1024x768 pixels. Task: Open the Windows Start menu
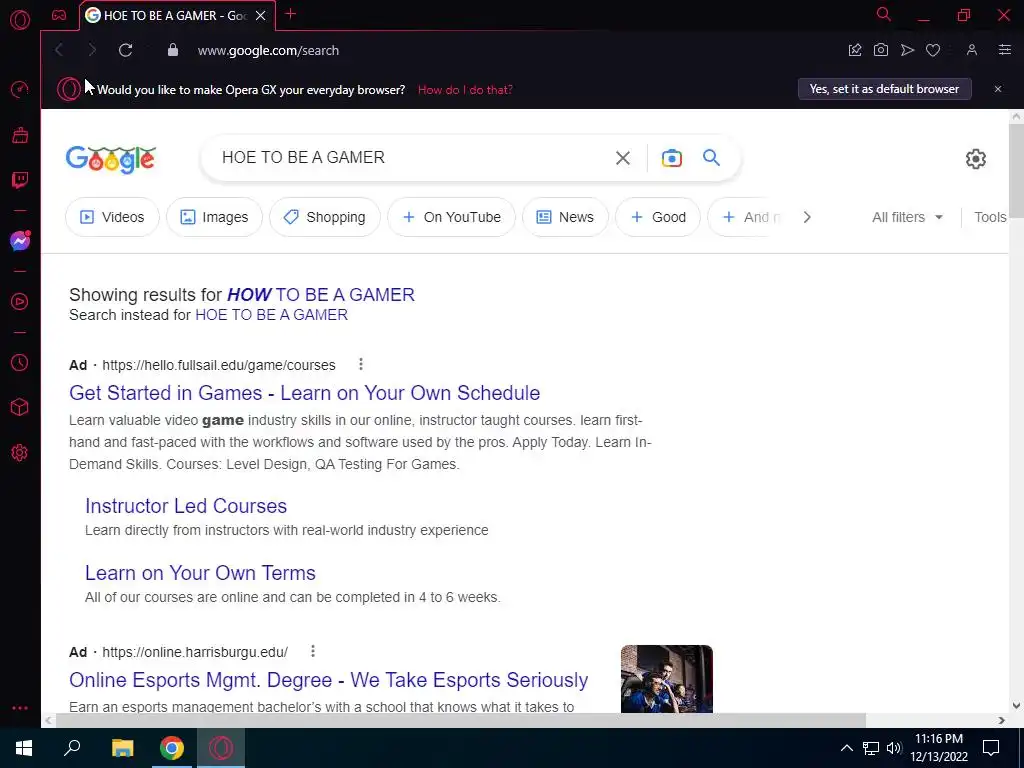24,748
